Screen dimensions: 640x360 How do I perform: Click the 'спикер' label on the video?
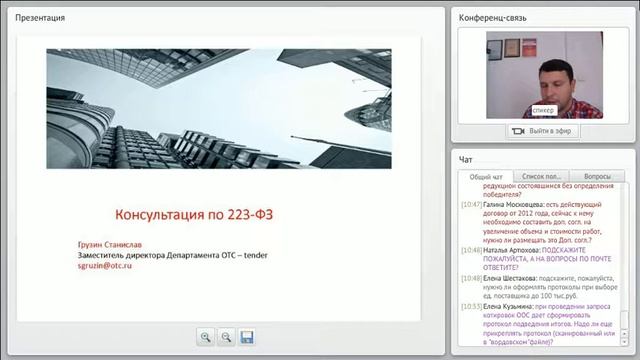click(x=543, y=110)
